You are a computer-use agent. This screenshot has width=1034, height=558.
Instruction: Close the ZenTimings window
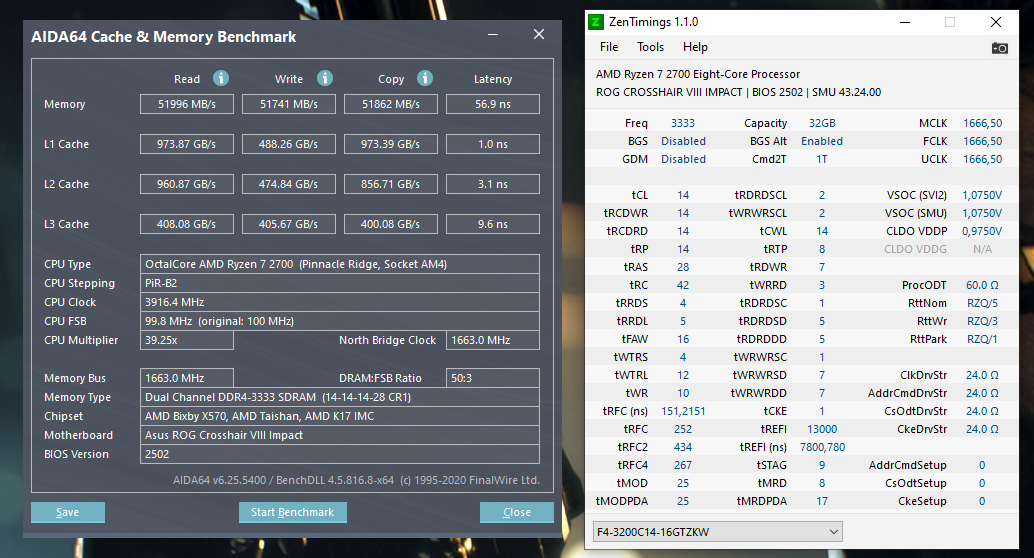coord(996,22)
